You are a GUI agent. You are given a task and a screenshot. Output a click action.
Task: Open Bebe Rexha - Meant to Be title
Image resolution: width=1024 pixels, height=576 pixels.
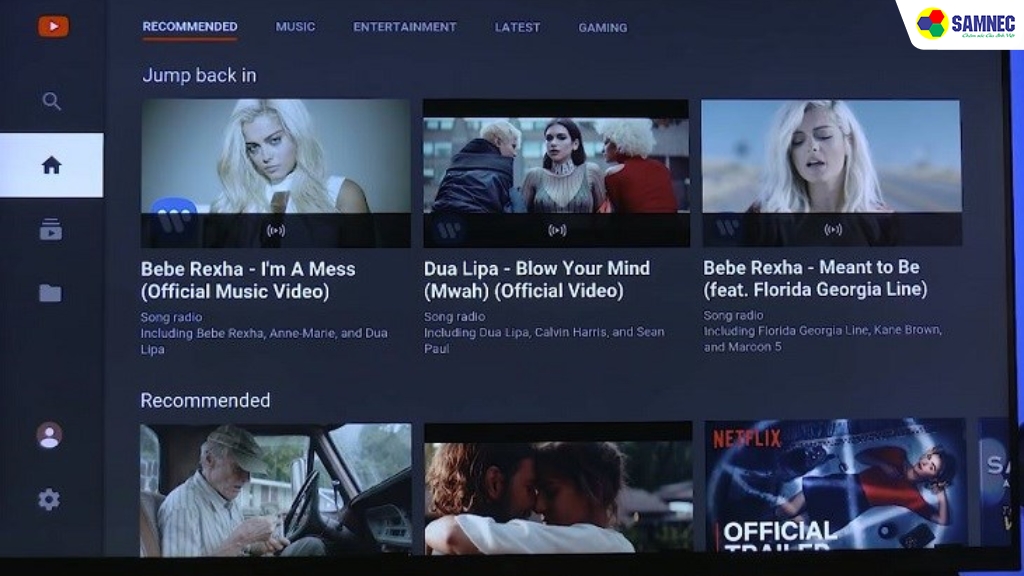(x=814, y=278)
